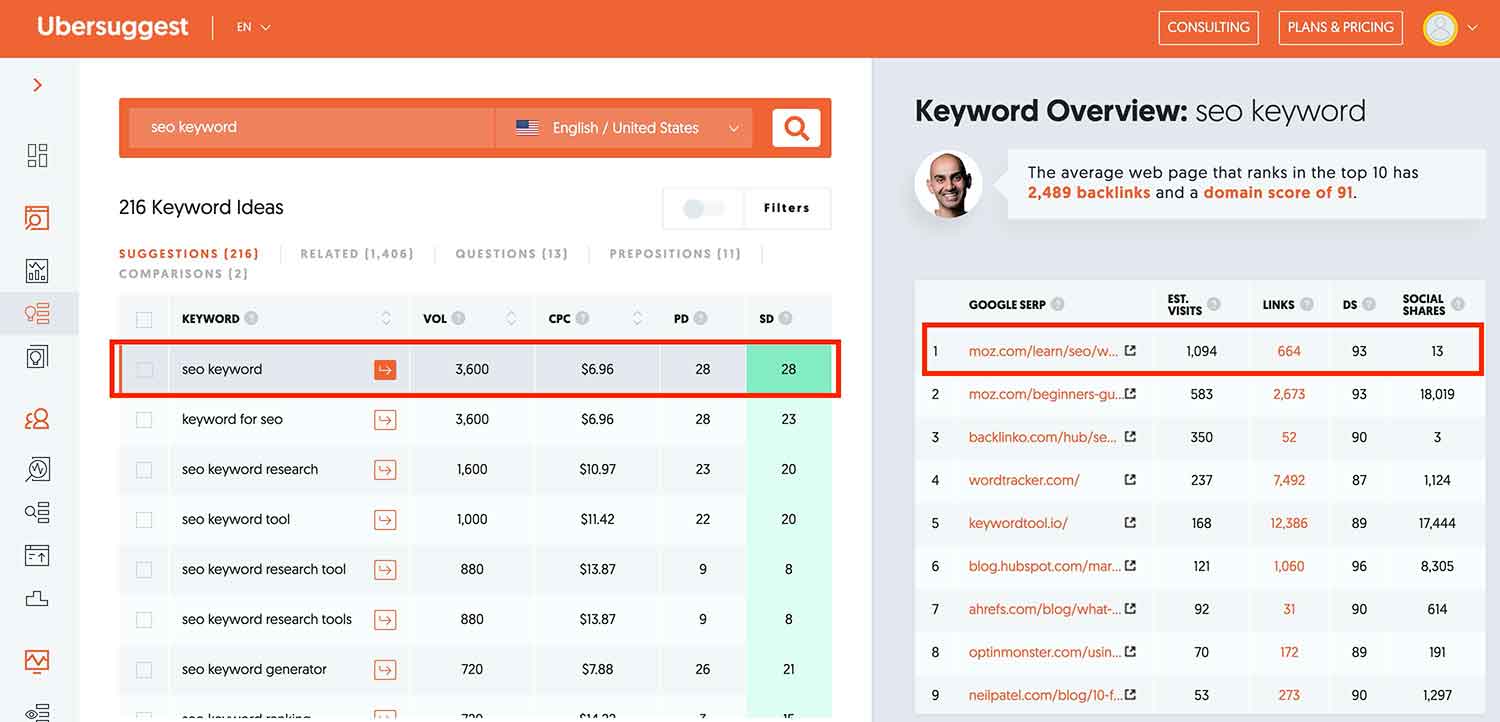Click the user avatar icon
Image resolution: width=1500 pixels, height=722 pixels.
(1440, 28)
